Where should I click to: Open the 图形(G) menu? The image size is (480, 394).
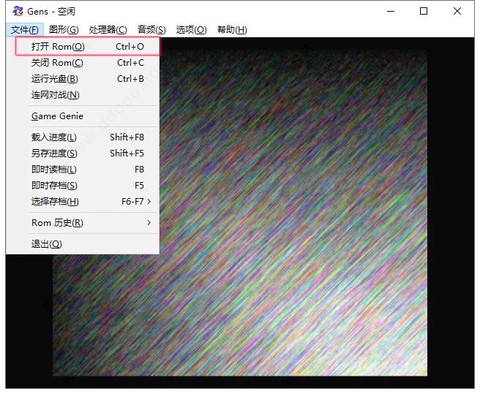(64, 30)
